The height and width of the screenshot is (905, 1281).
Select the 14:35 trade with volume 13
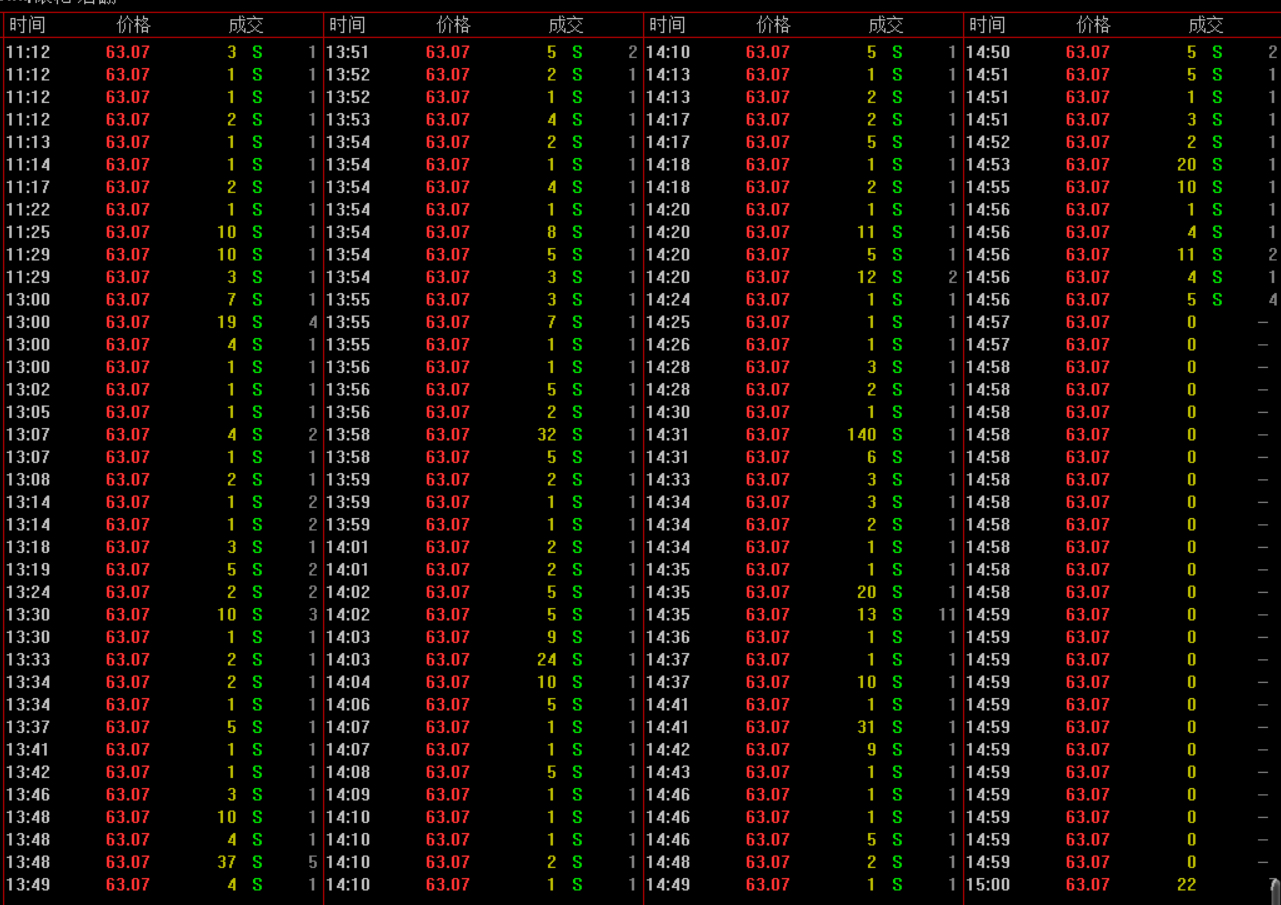pyautogui.click(x=802, y=615)
